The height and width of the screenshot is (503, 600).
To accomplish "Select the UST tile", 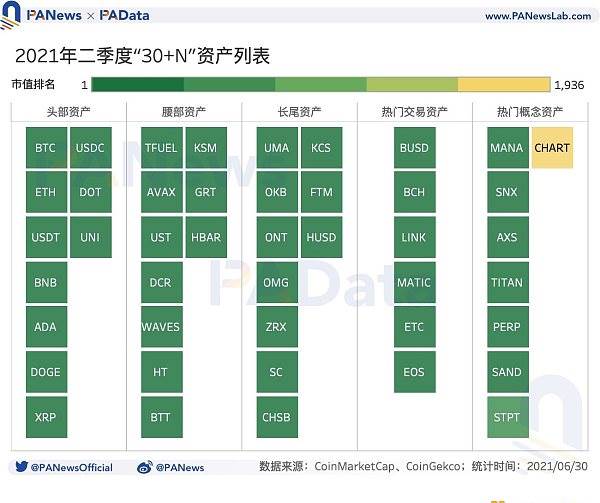I will click(x=162, y=237).
